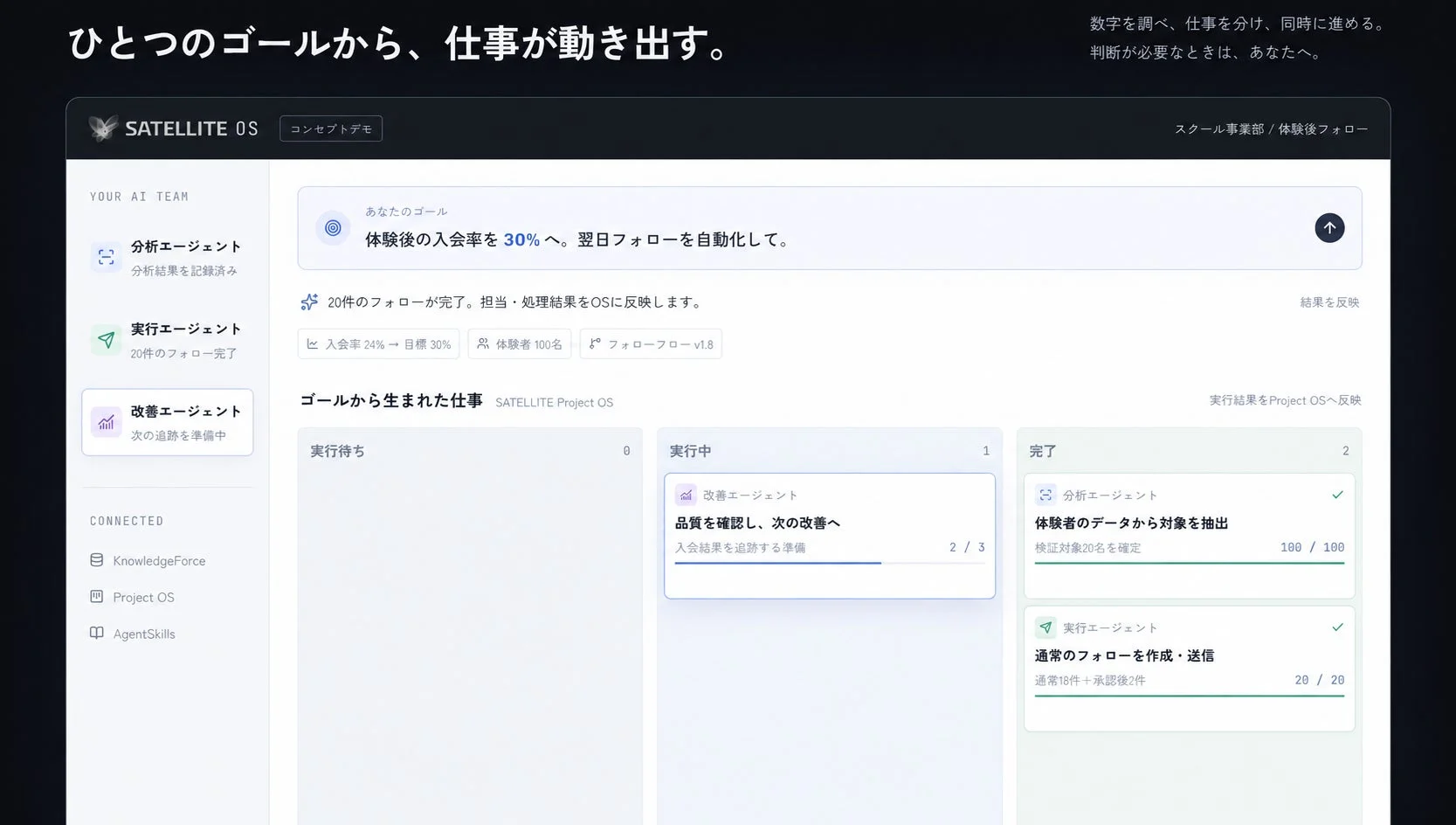Click the 体験者 100名 chip
This screenshot has height=825, width=1456.
[x=520, y=344]
